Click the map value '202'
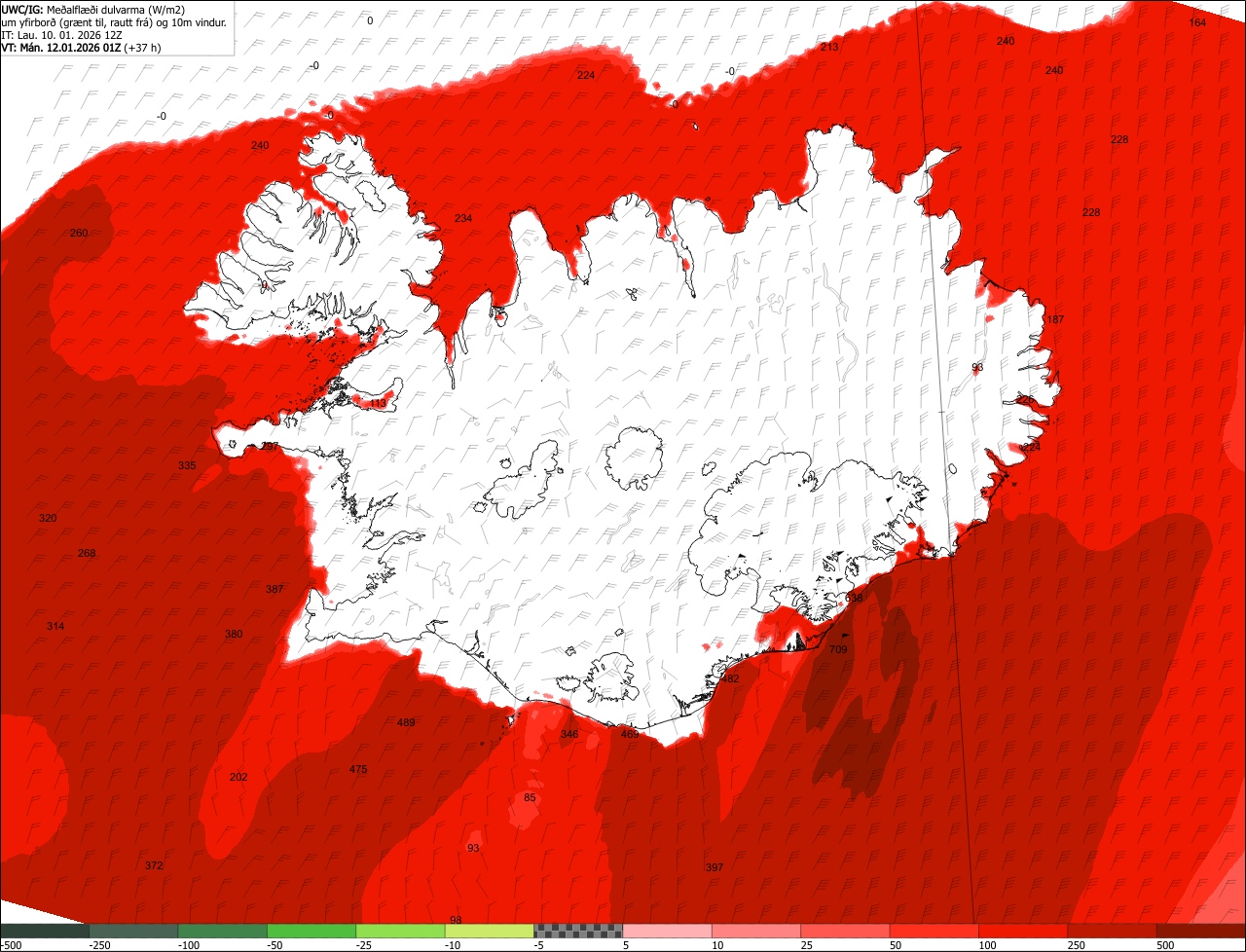Image resolution: width=1246 pixels, height=952 pixels. coord(238,777)
